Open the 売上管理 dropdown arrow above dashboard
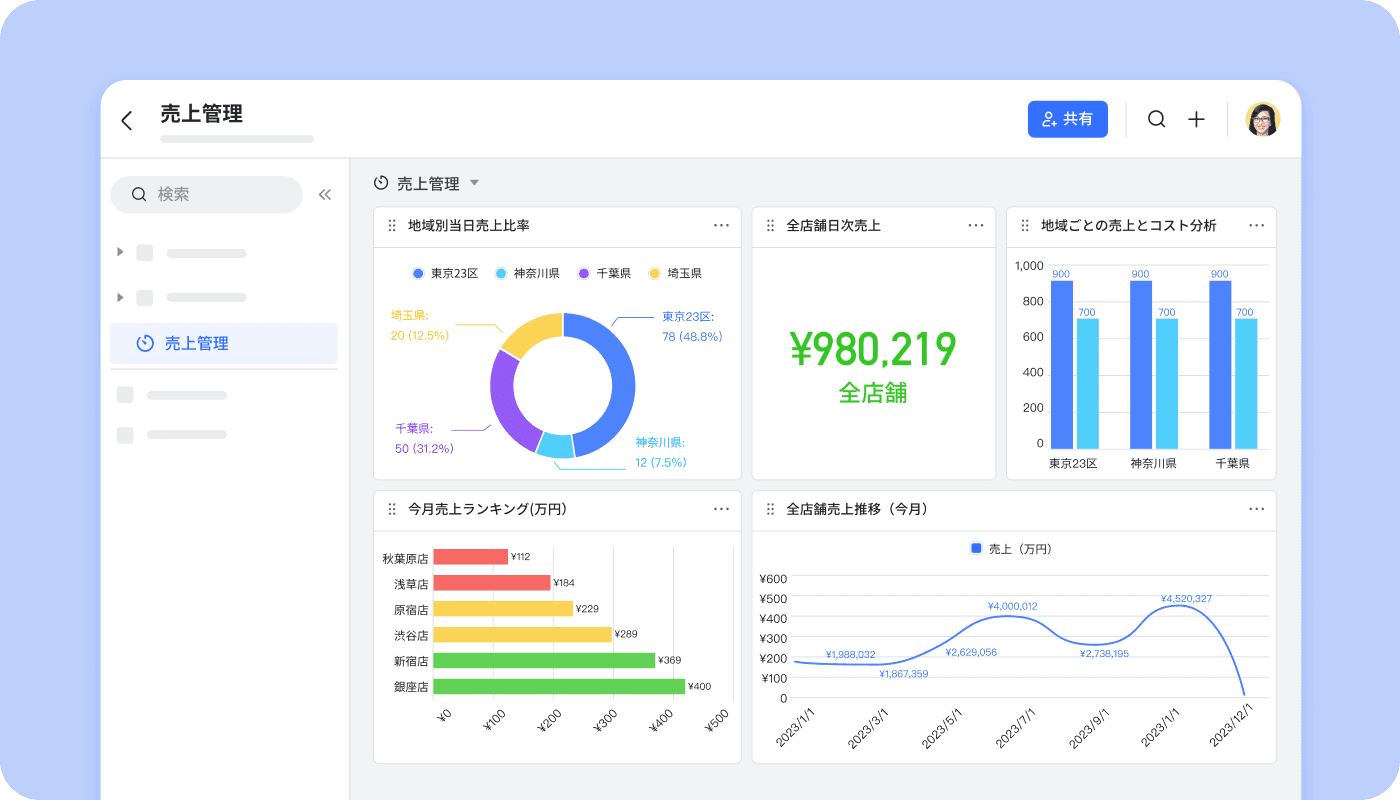1400x800 pixels. (x=475, y=183)
